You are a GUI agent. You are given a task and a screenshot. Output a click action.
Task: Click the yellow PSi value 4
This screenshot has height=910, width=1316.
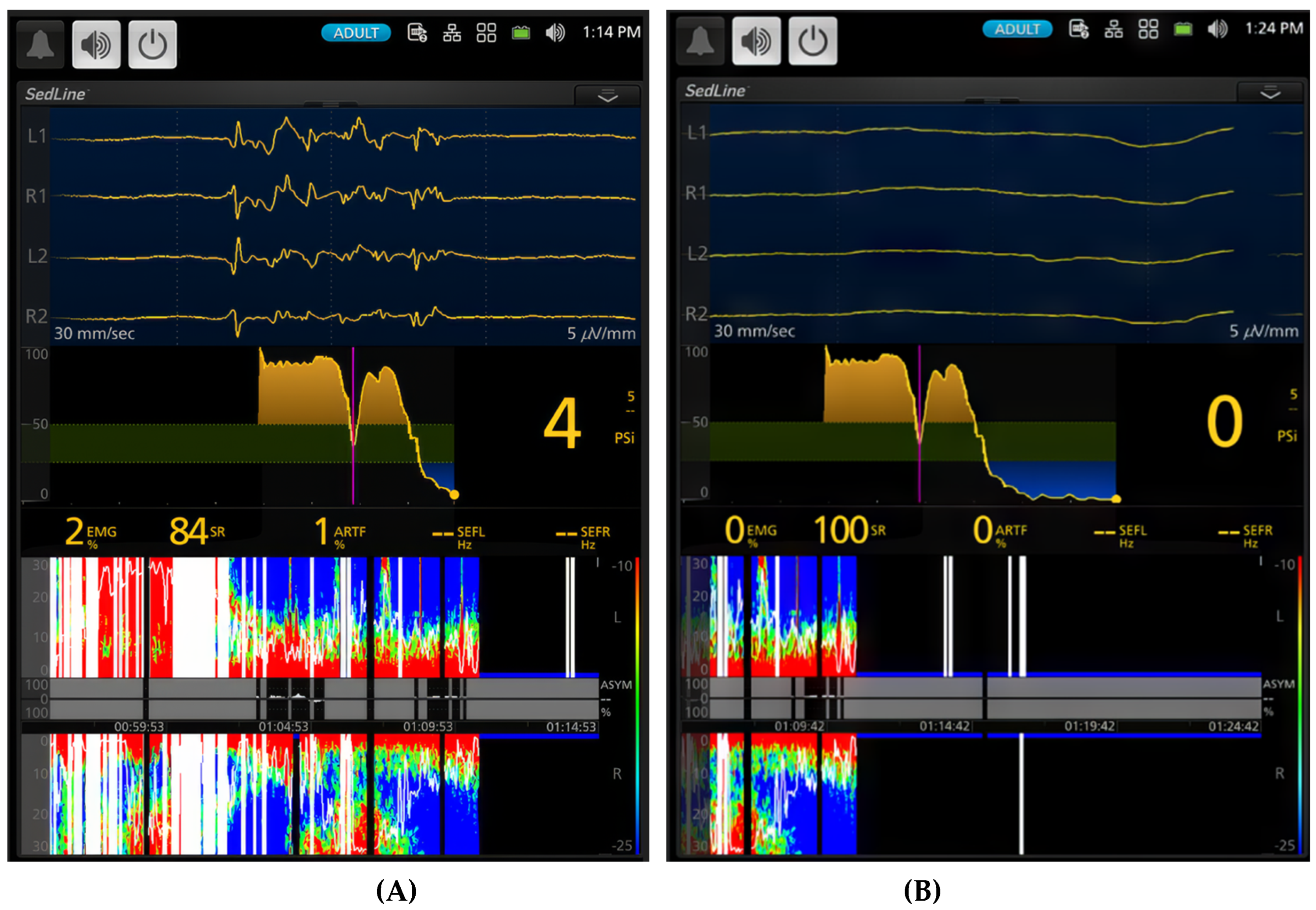[562, 424]
